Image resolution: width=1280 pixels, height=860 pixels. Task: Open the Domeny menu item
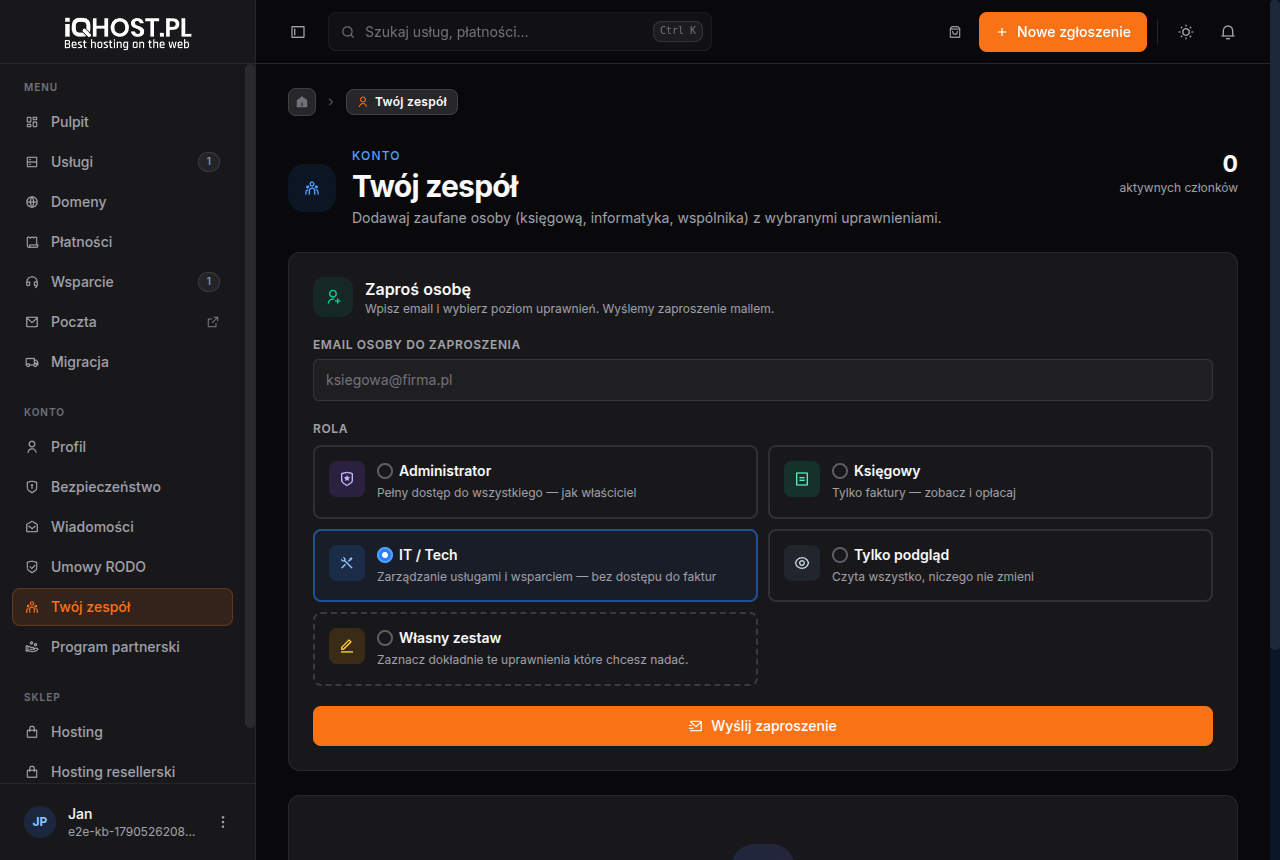(x=122, y=202)
